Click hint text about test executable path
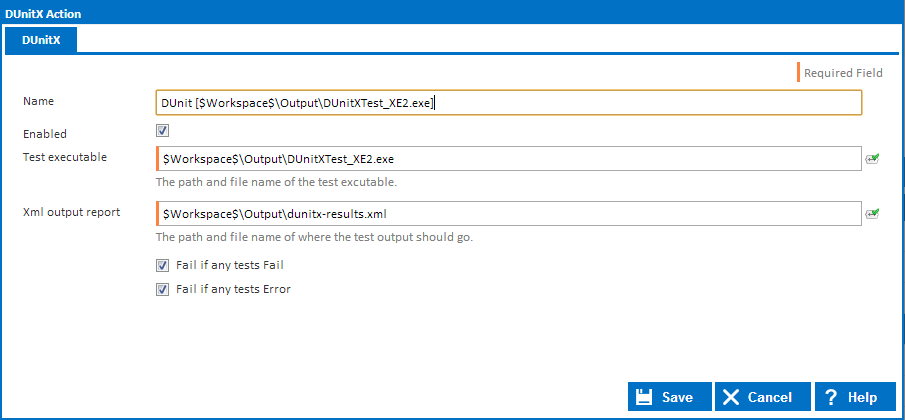This screenshot has height=420, width=905. pyautogui.click(x=276, y=182)
